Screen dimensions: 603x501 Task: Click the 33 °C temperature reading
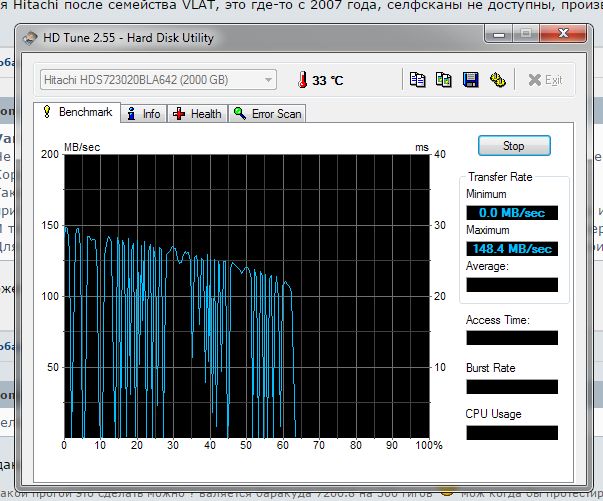tap(327, 80)
